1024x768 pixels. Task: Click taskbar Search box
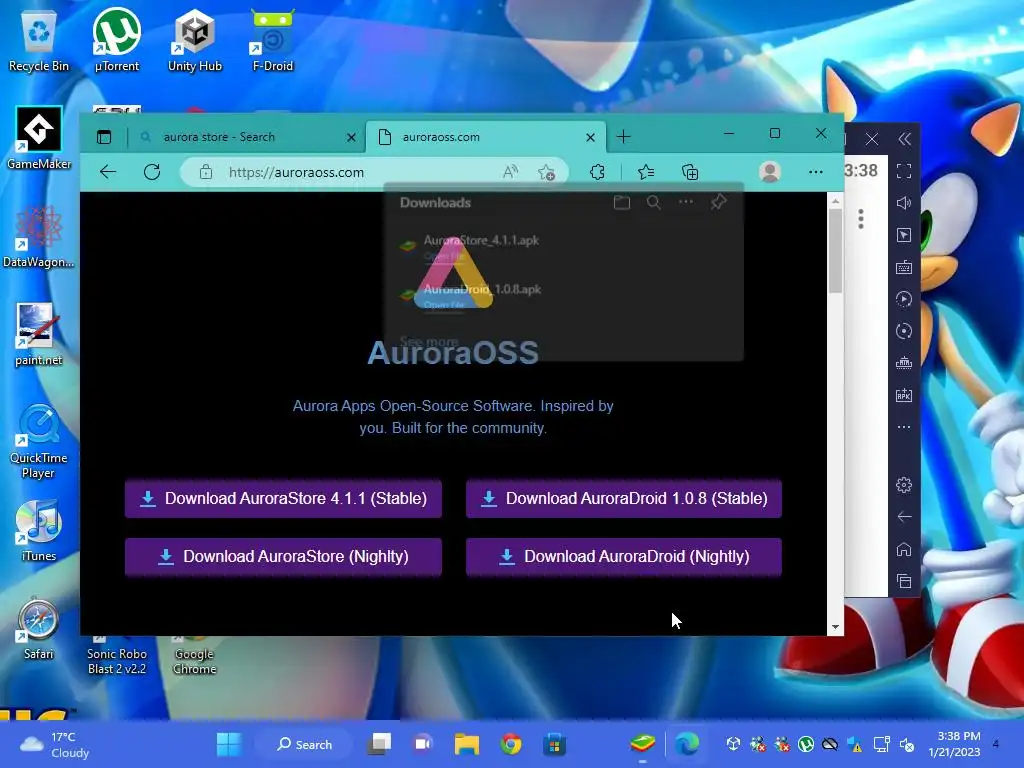(x=304, y=744)
